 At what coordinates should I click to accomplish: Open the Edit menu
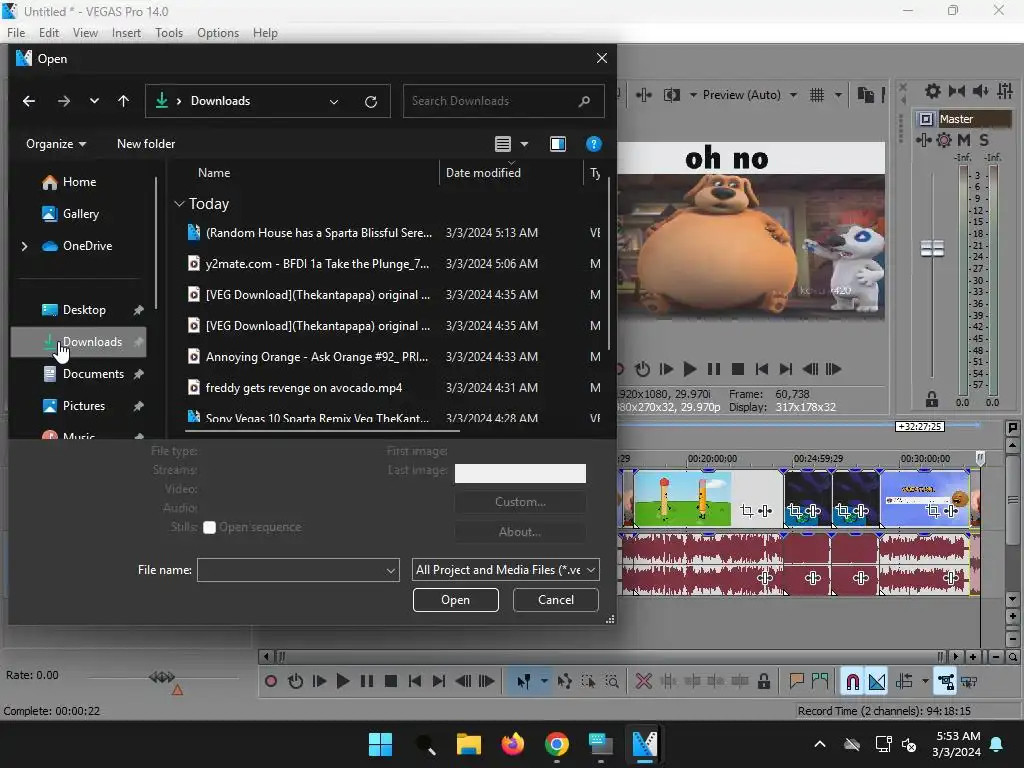(48, 33)
